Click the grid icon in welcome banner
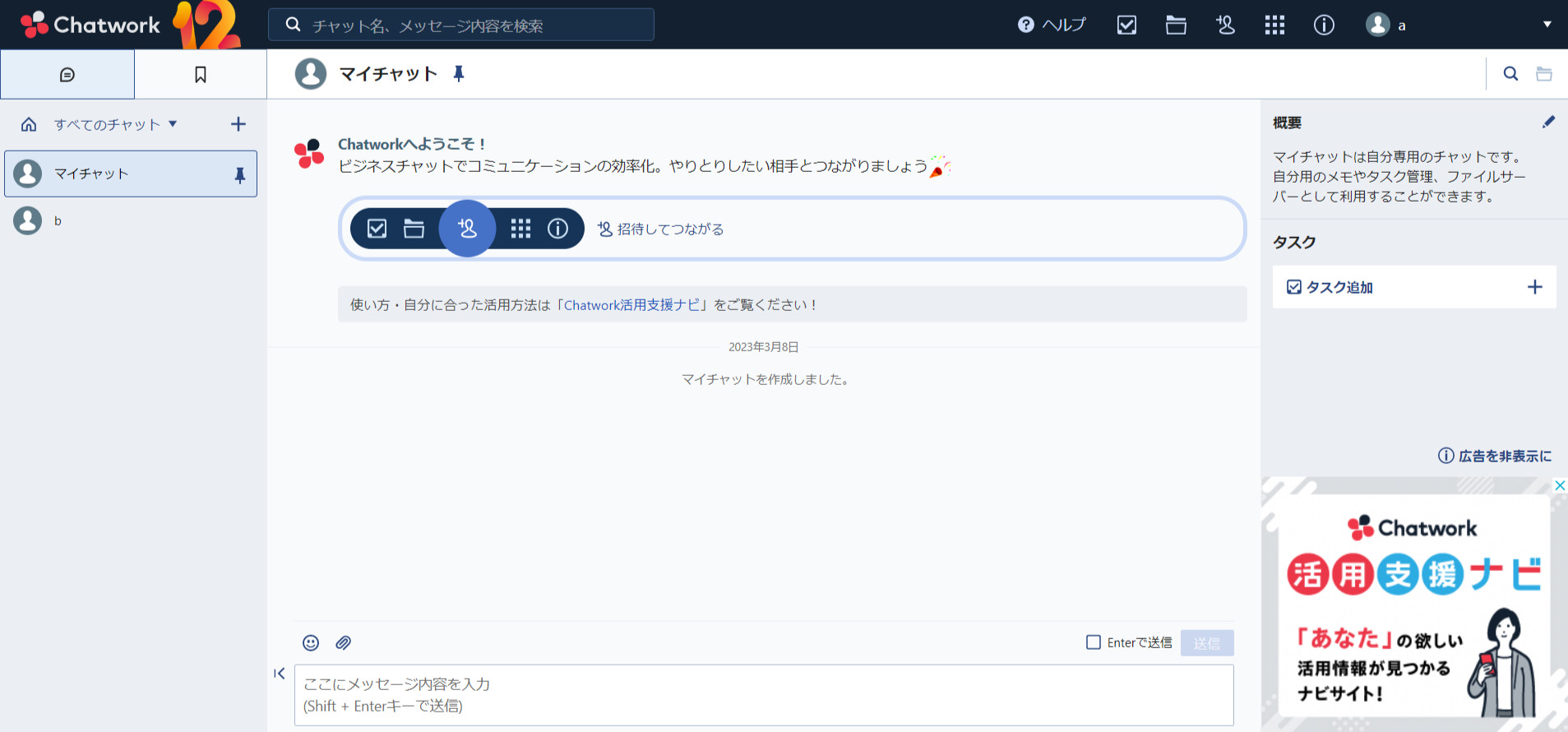This screenshot has height=732, width=1568. [x=520, y=229]
